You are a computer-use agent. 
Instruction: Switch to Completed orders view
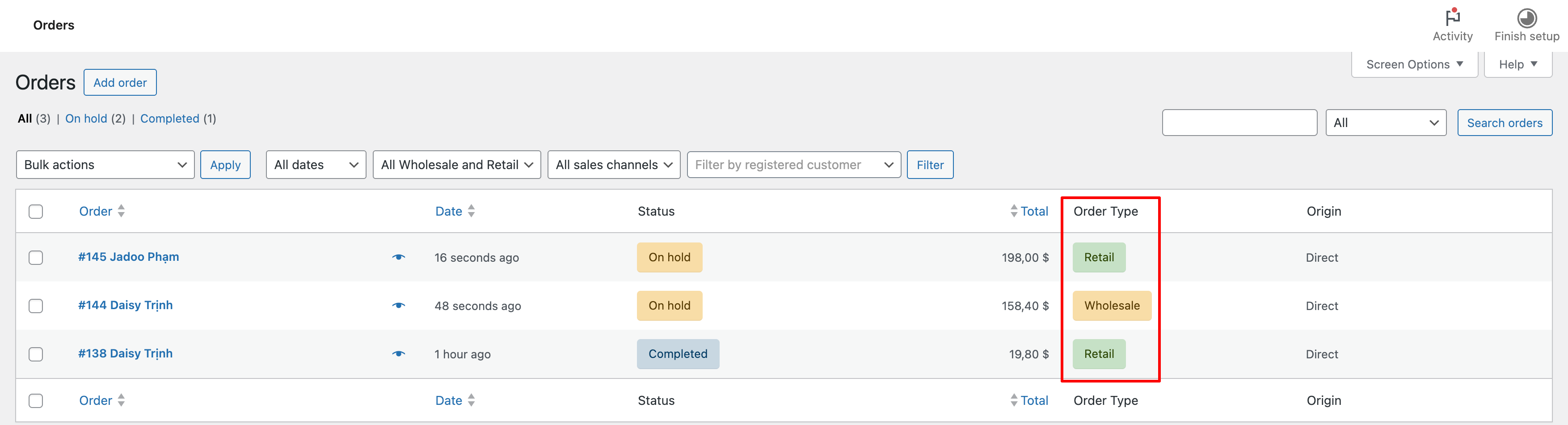tap(169, 119)
